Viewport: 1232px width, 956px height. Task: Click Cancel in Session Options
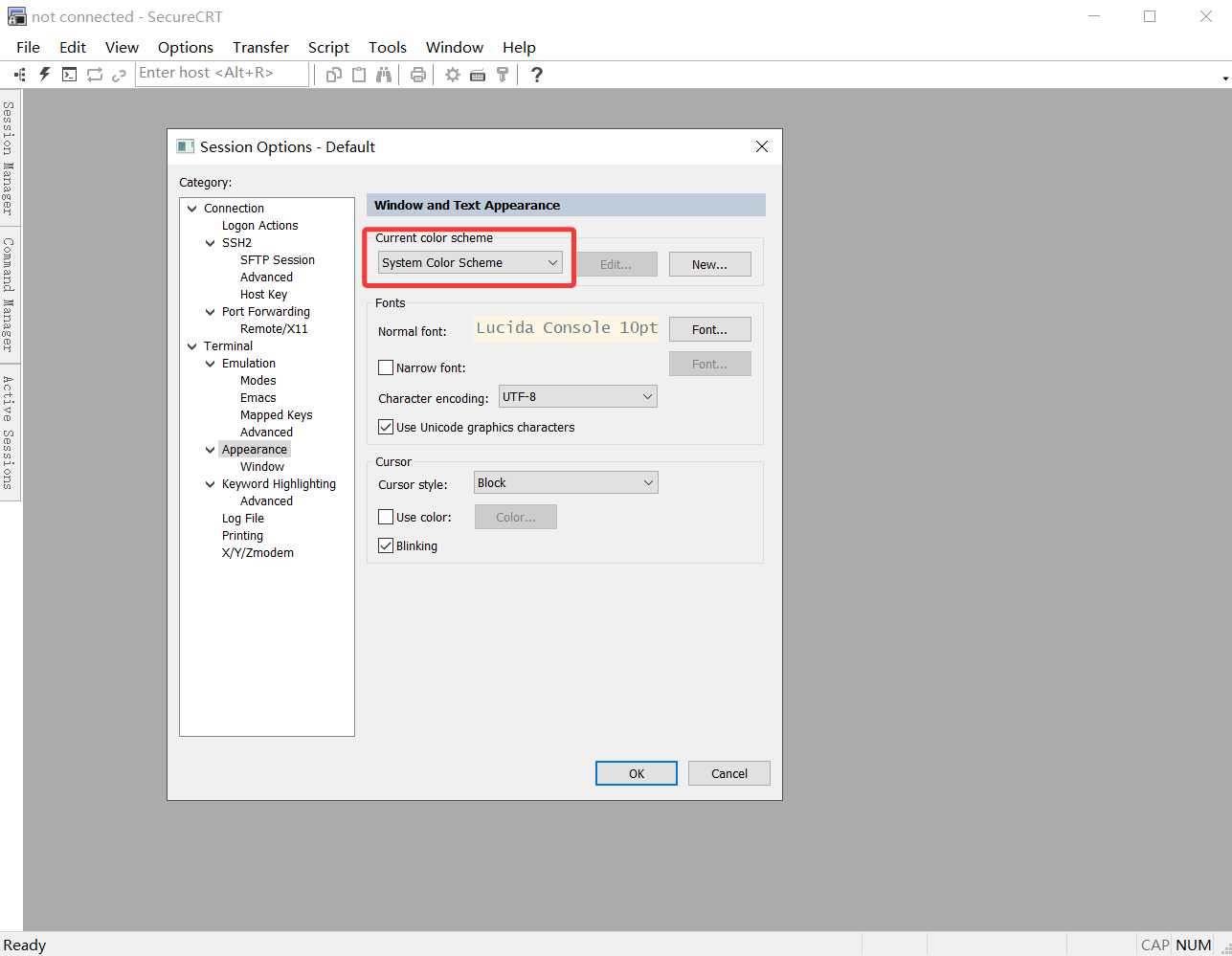[729, 773]
